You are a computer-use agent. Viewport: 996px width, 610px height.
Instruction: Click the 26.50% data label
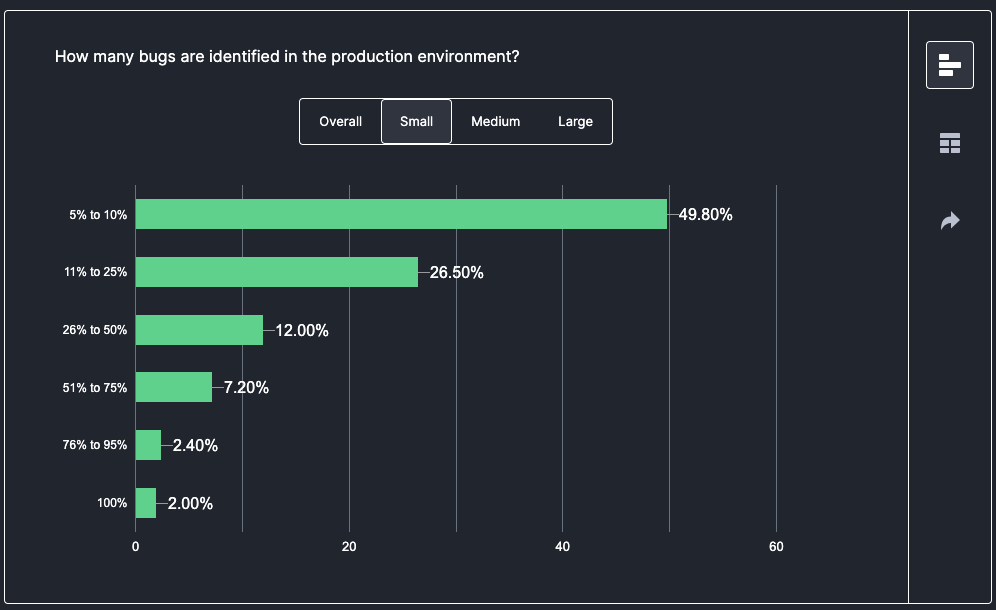(456, 272)
